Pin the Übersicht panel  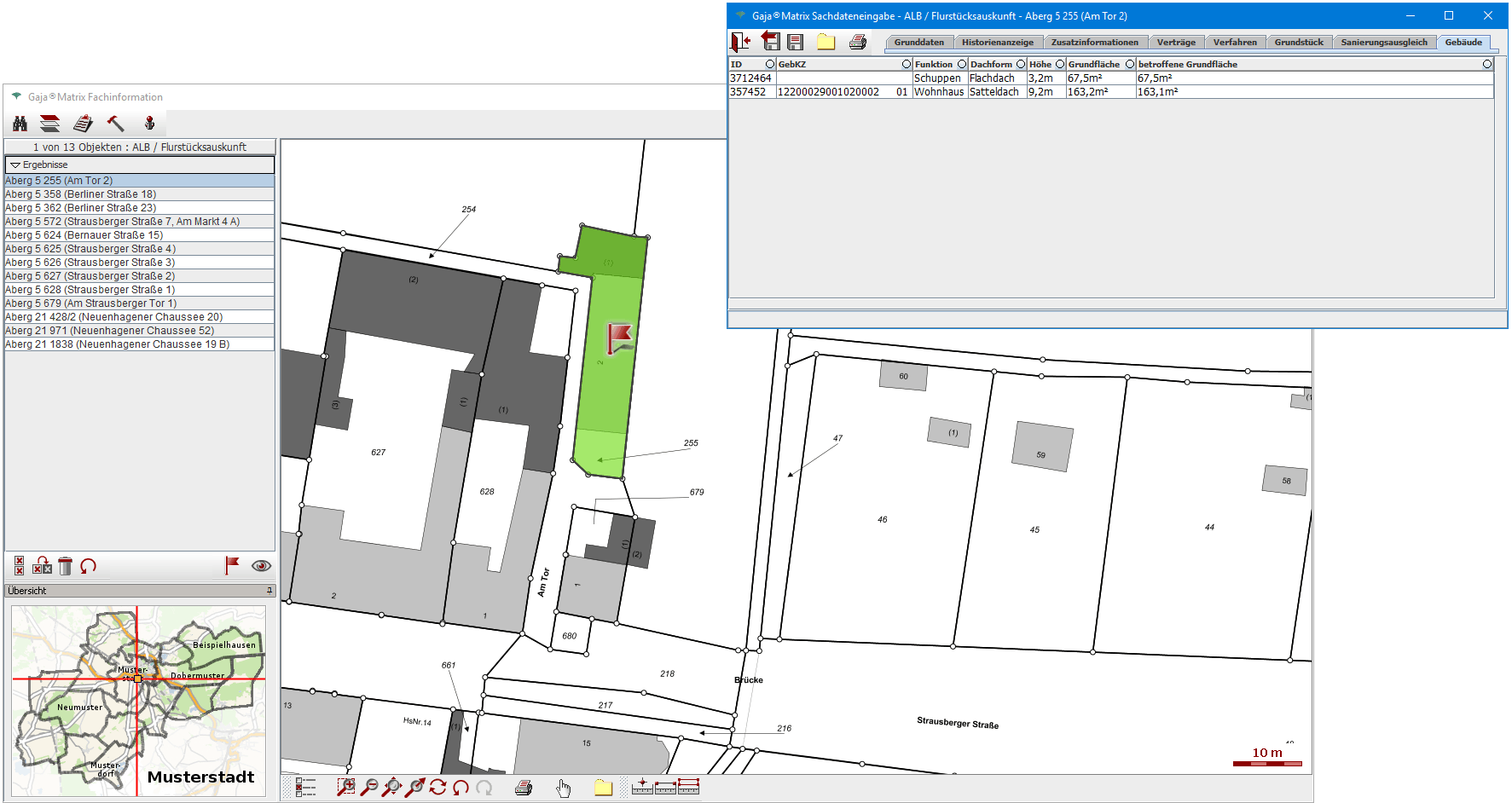269,590
